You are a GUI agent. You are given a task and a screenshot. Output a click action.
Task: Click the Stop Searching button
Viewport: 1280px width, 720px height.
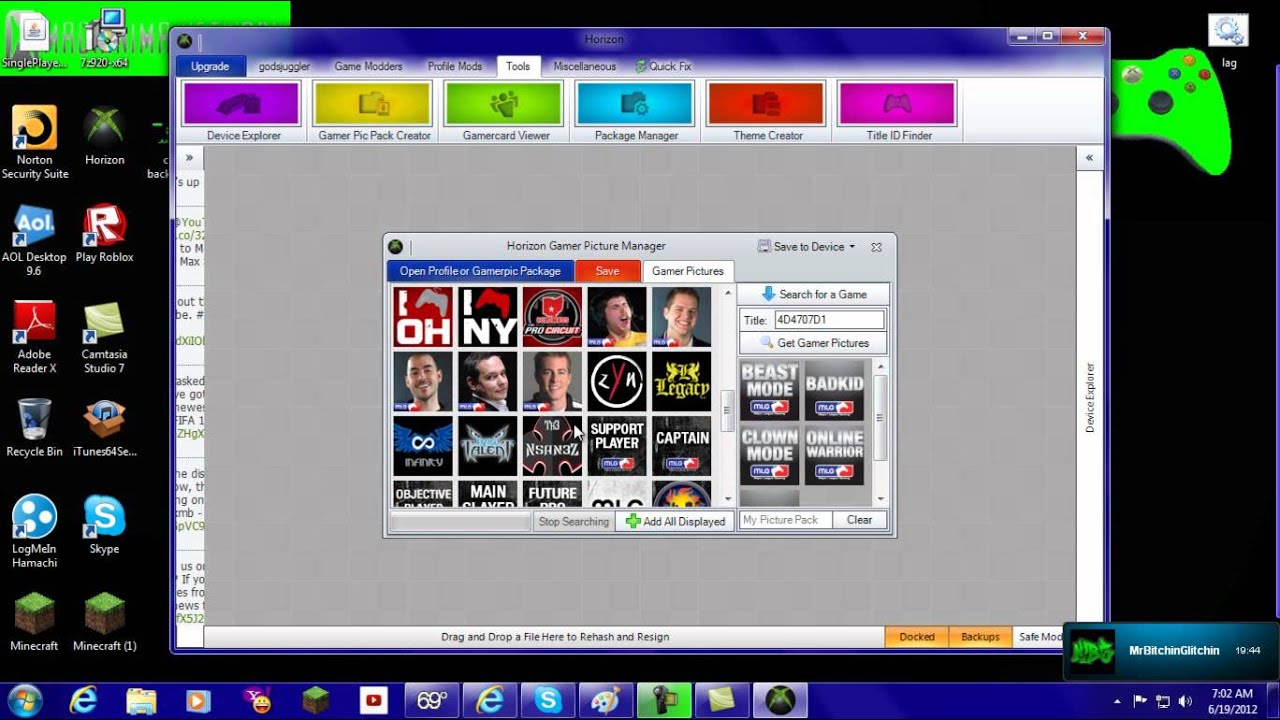point(573,521)
